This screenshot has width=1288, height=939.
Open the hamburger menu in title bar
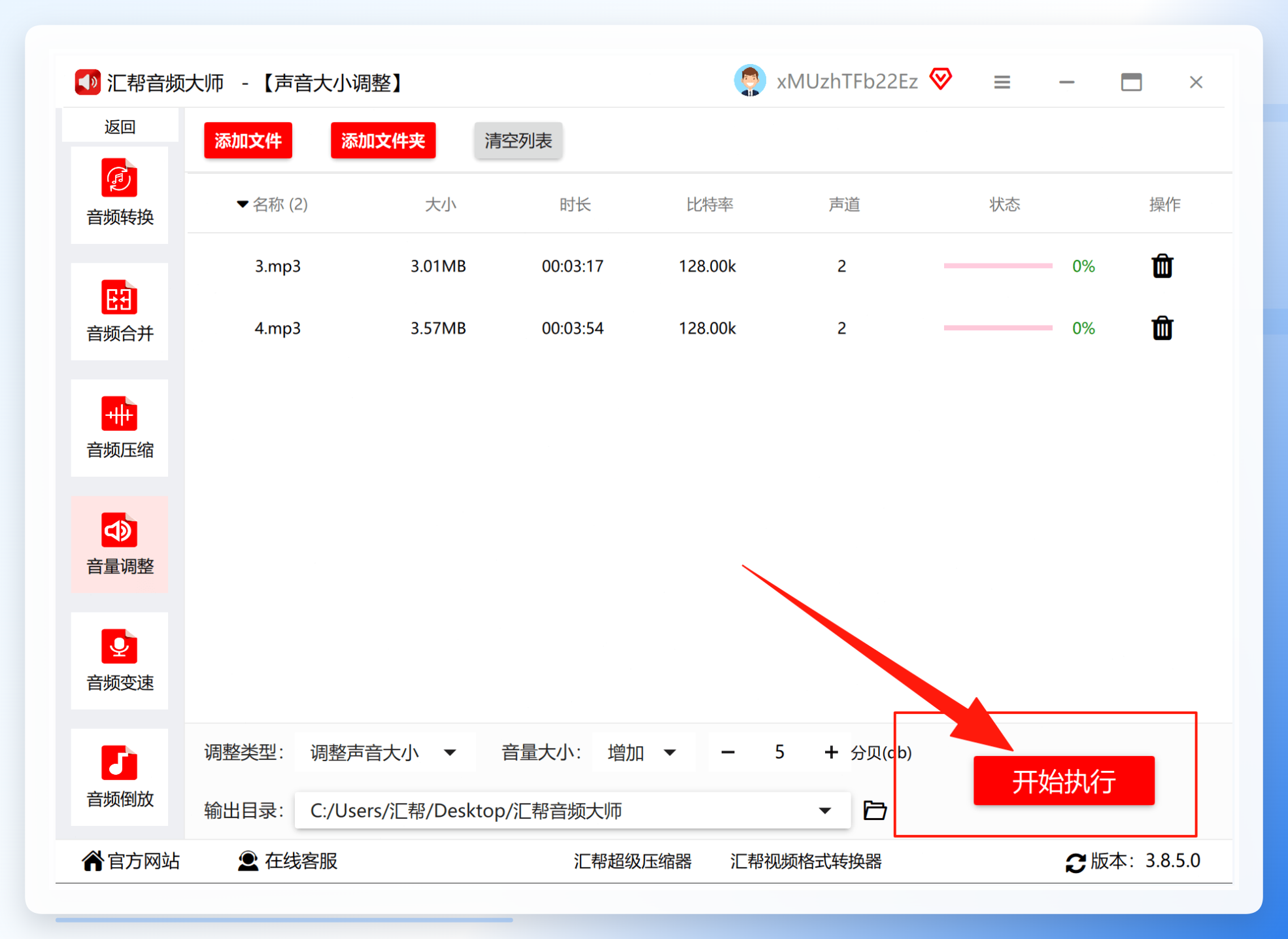(1002, 82)
